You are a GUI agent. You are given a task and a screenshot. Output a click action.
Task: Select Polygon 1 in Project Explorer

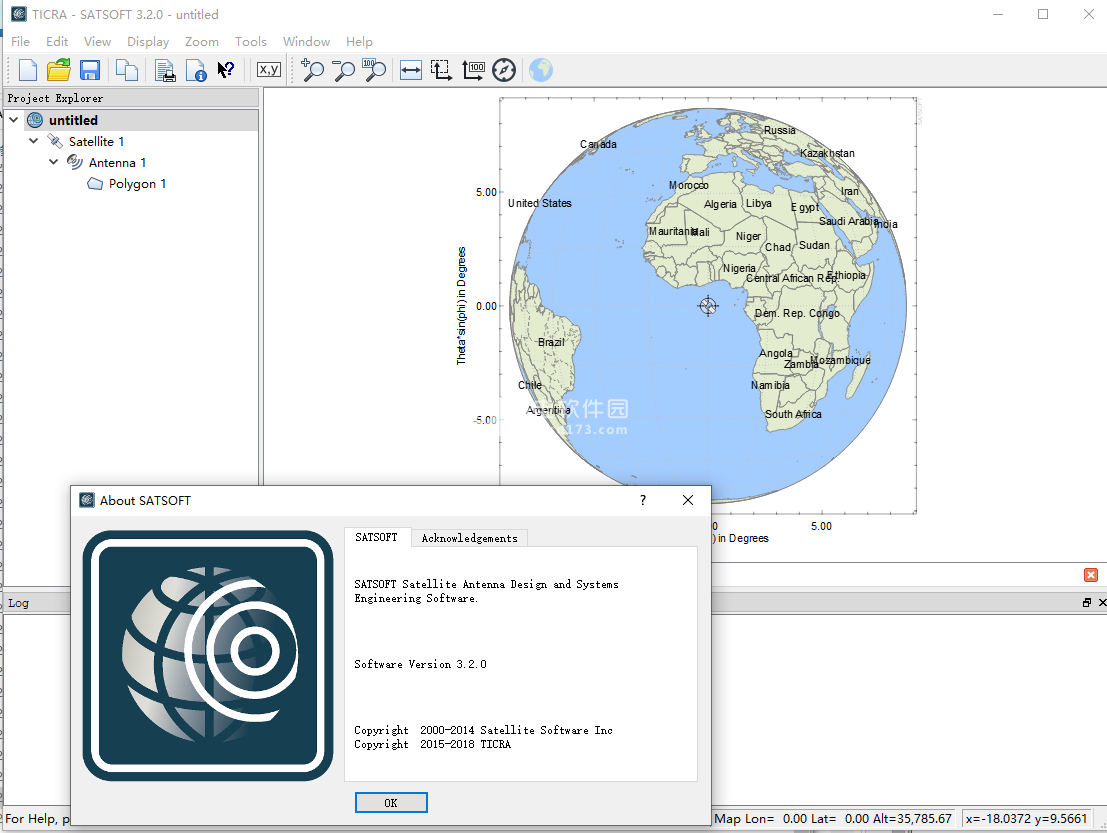point(138,184)
